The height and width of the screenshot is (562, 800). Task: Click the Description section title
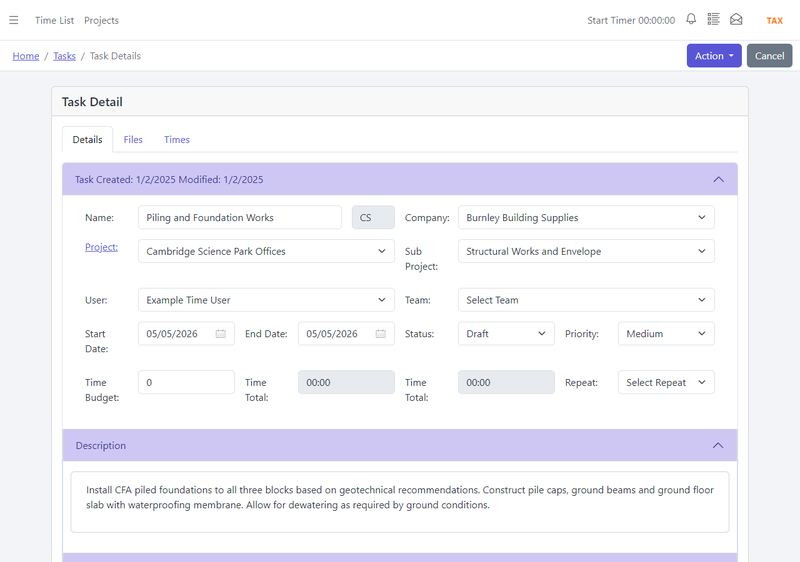click(101, 445)
